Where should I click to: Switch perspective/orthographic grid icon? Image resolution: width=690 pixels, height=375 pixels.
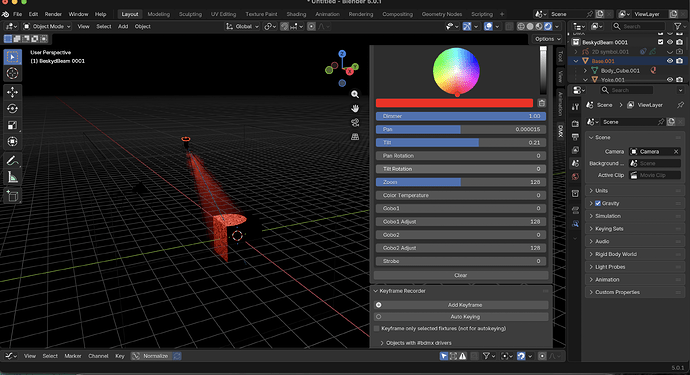tap(355, 137)
